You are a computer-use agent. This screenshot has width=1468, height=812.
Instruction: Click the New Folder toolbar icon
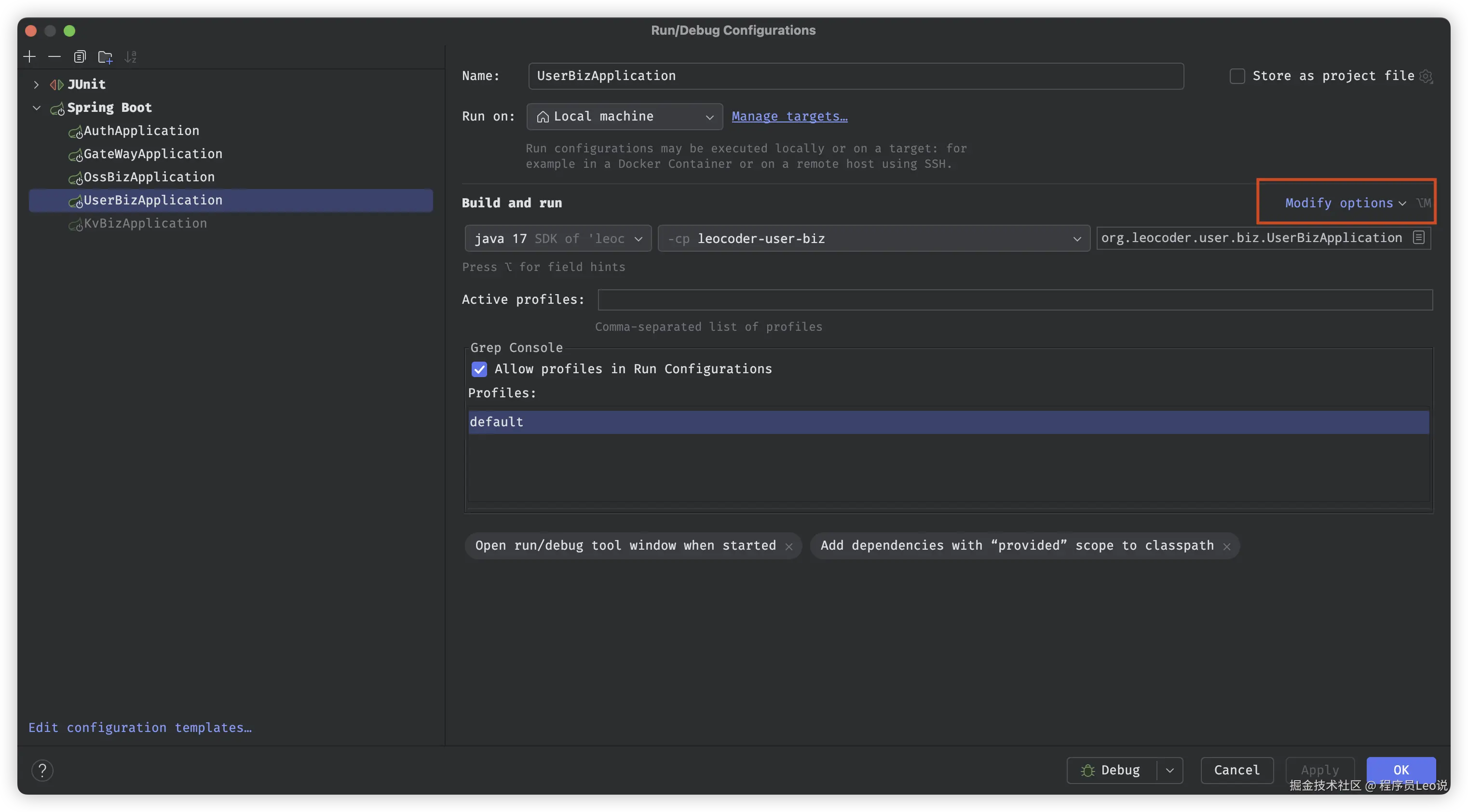pos(105,57)
